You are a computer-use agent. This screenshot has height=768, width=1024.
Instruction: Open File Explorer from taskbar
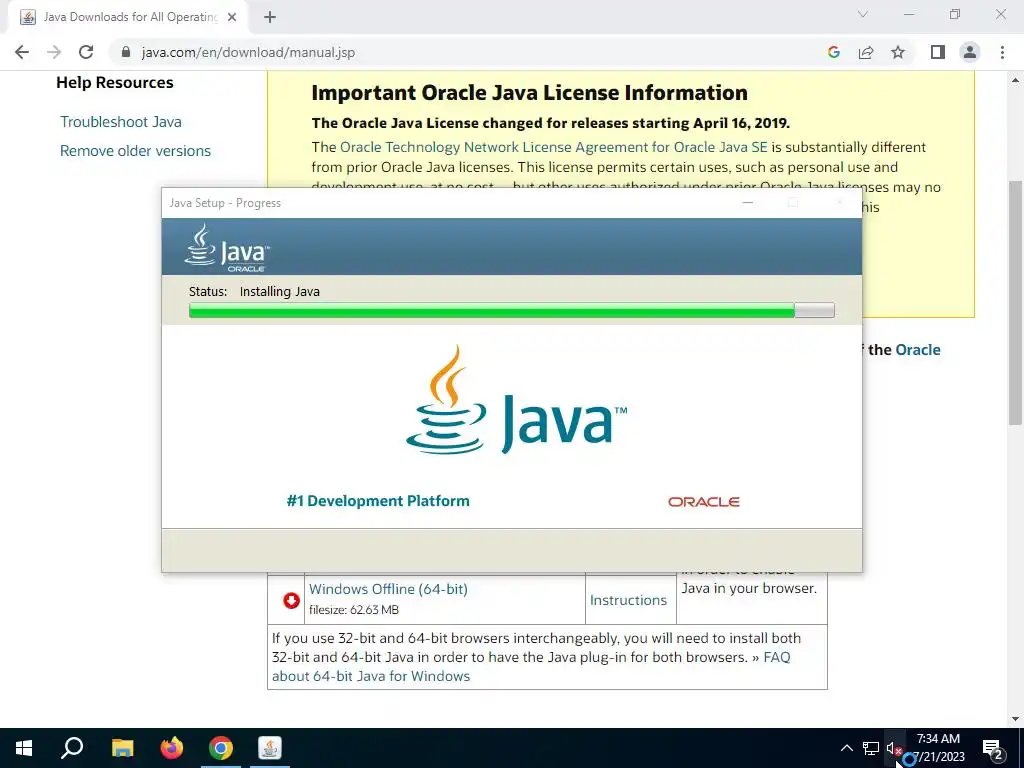click(122, 748)
